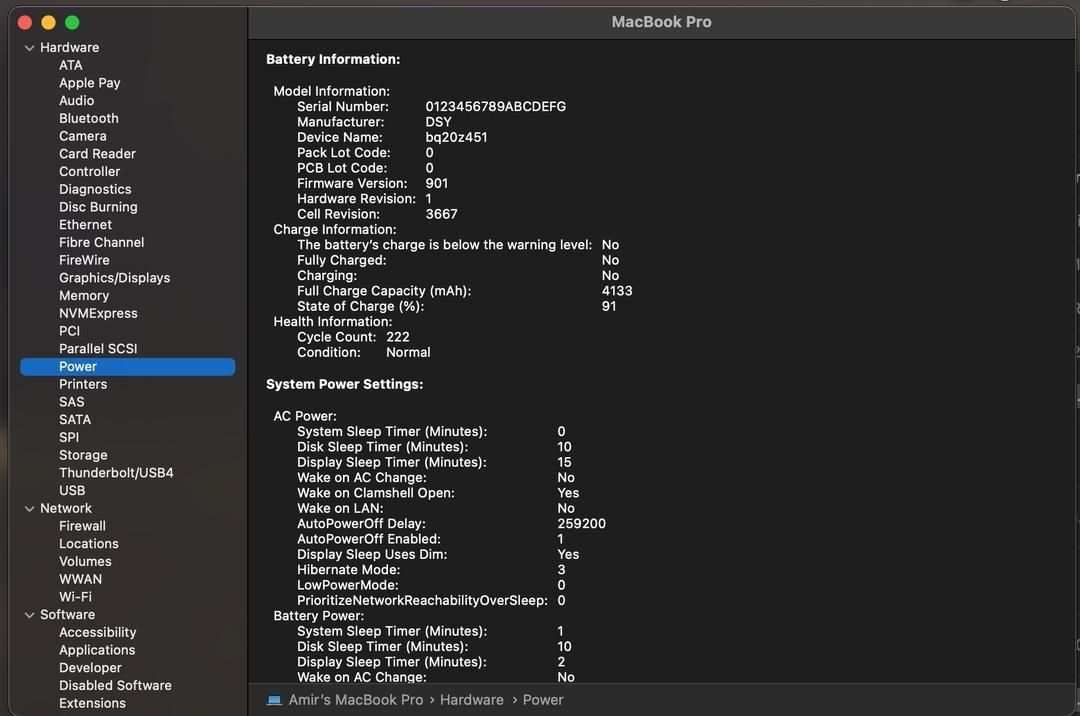This screenshot has width=1080, height=716.
Task: Collapse the Hardware section chevron
Action: click(x=29, y=48)
